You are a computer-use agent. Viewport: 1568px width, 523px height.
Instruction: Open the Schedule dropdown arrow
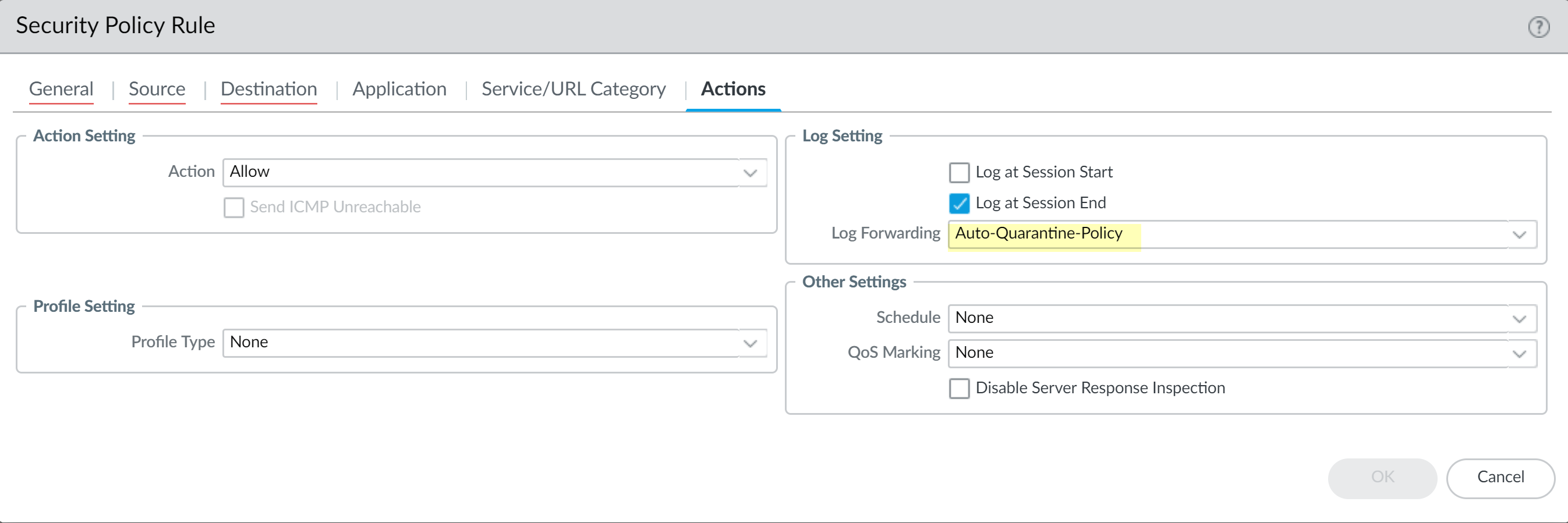click(1519, 319)
